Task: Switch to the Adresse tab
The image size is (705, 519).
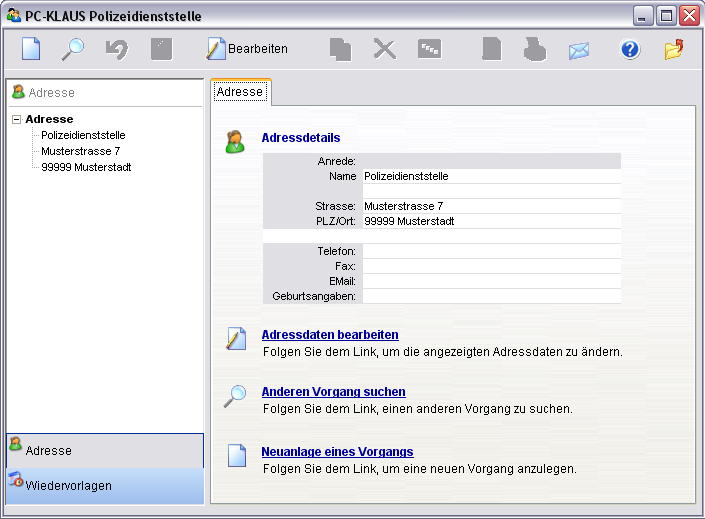Action: pyautogui.click(x=240, y=92)
